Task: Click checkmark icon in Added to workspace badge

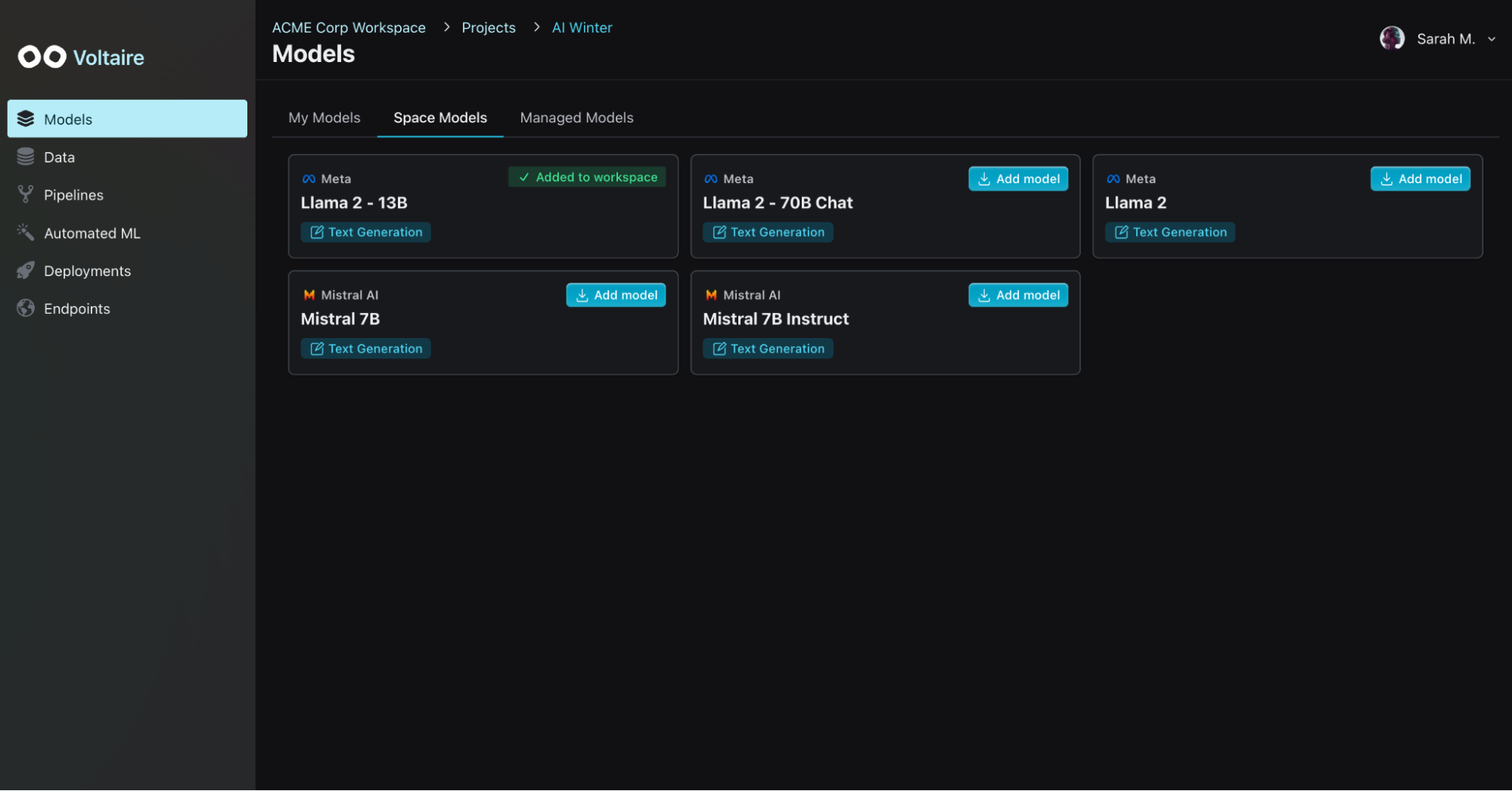Action: coord(524,177)
